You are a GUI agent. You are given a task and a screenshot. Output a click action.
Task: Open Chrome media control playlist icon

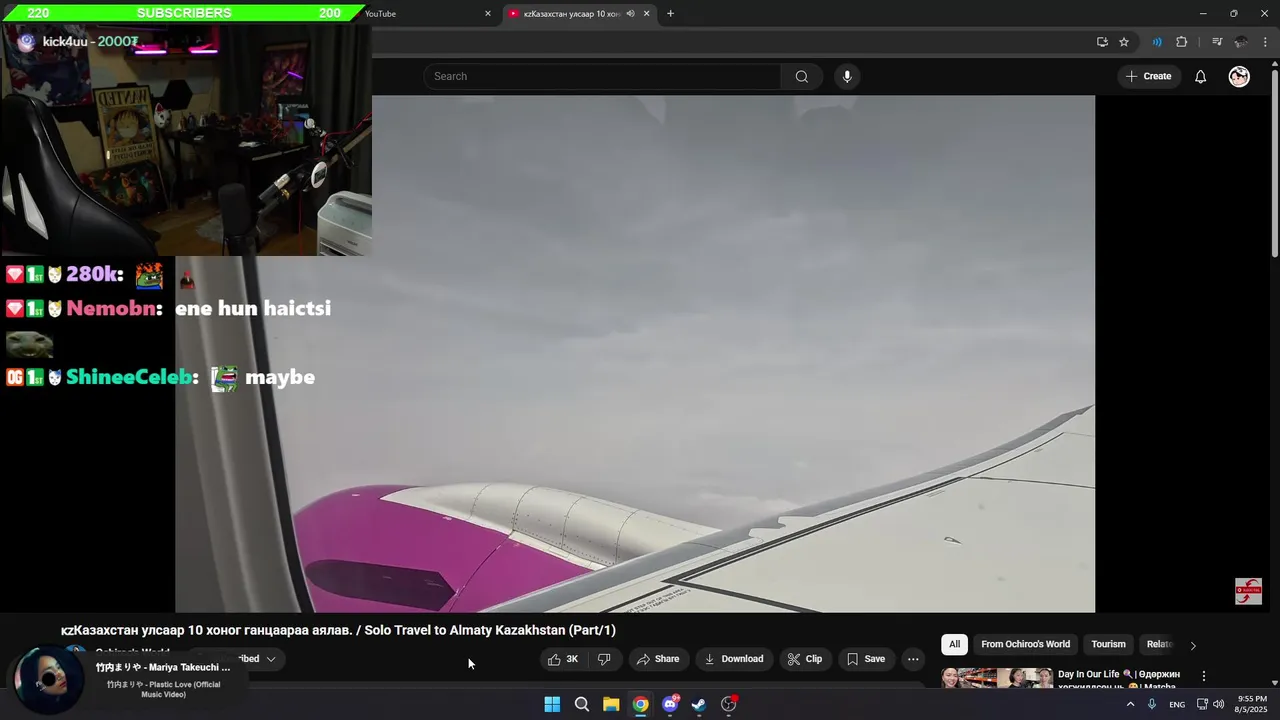click(1217, 42)
